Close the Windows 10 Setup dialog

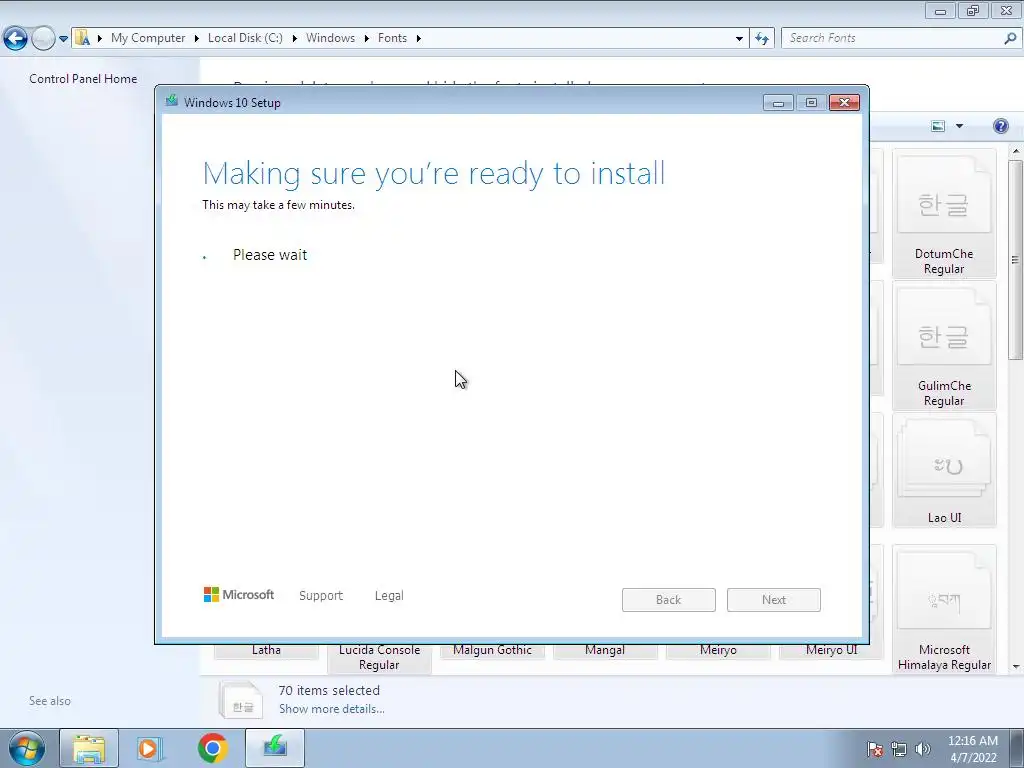coord(844,103)
